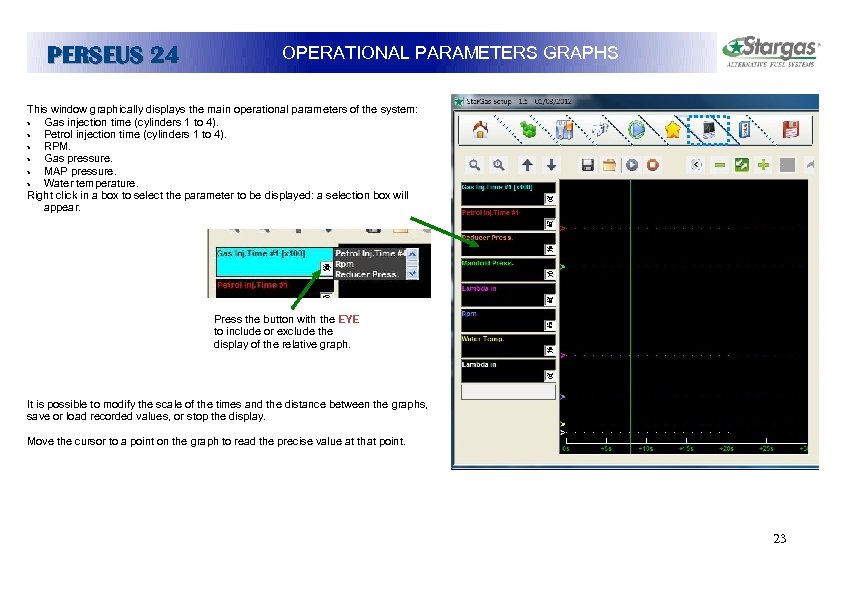Select the Petrol Inj.Time #1 box in StarGas window
This screenshot has width=842, height=595.
[508, 219]
